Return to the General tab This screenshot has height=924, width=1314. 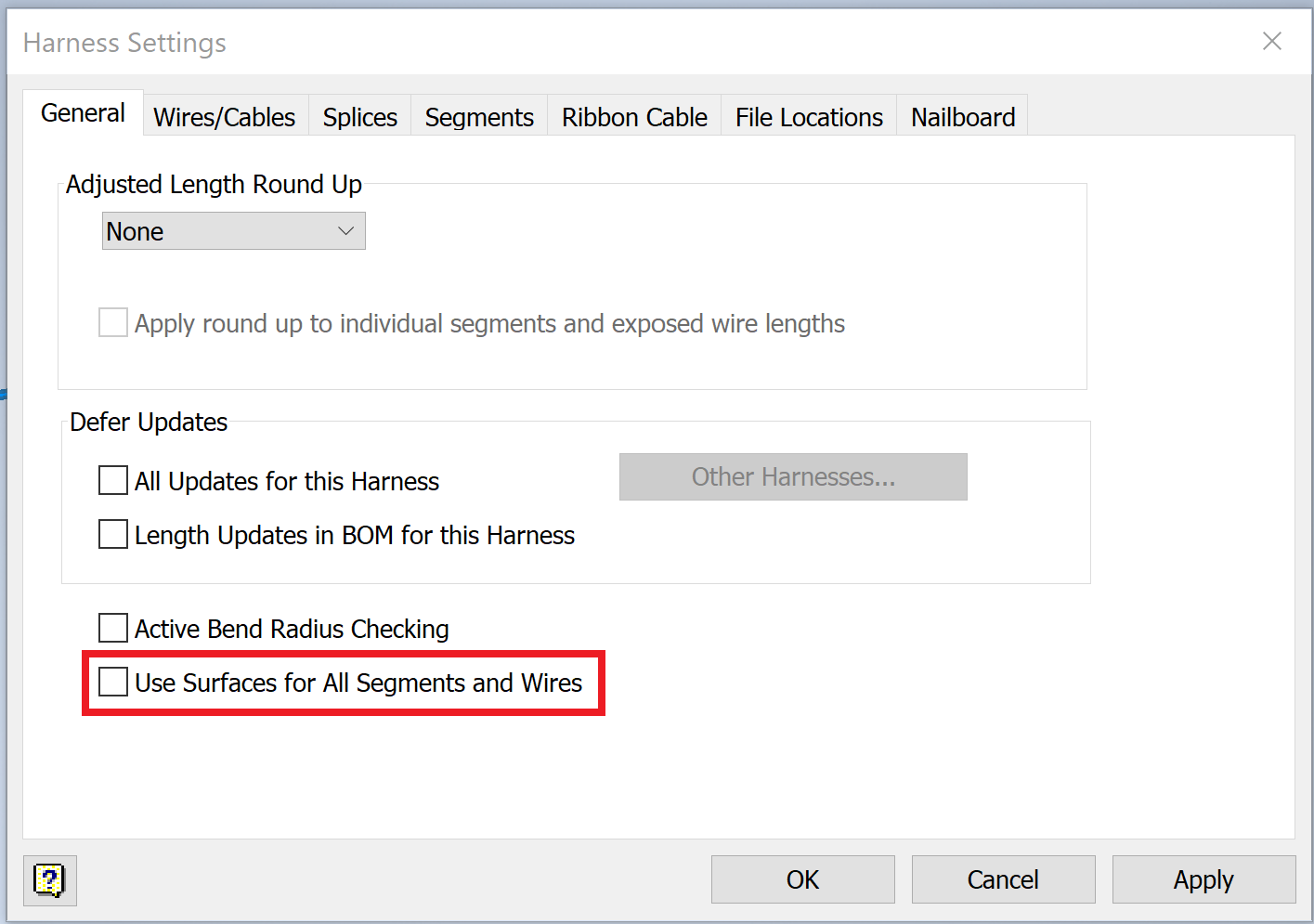83,112
